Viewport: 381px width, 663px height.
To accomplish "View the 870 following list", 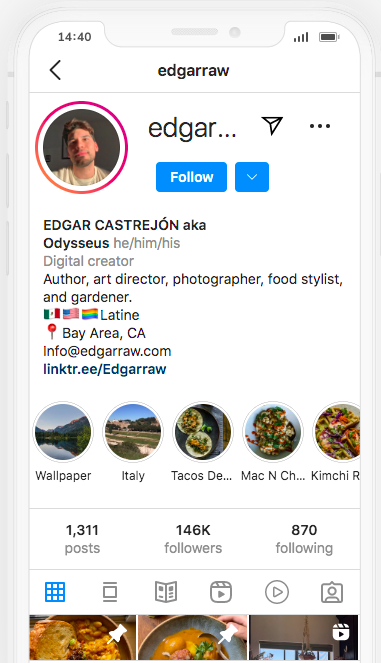I will click(304, 539).
